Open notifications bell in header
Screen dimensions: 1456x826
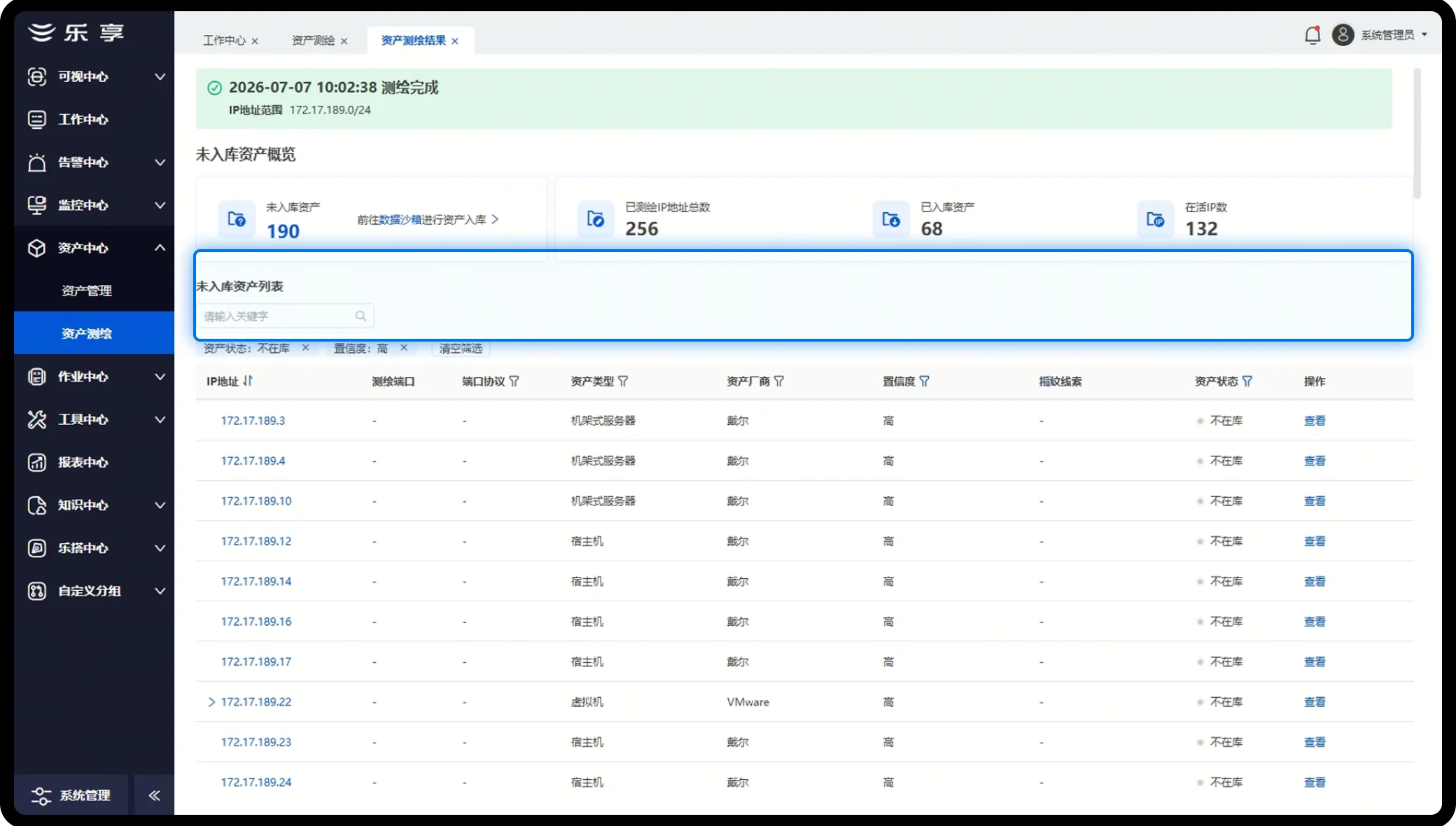pyautogui.click(x=1312, y=35)
